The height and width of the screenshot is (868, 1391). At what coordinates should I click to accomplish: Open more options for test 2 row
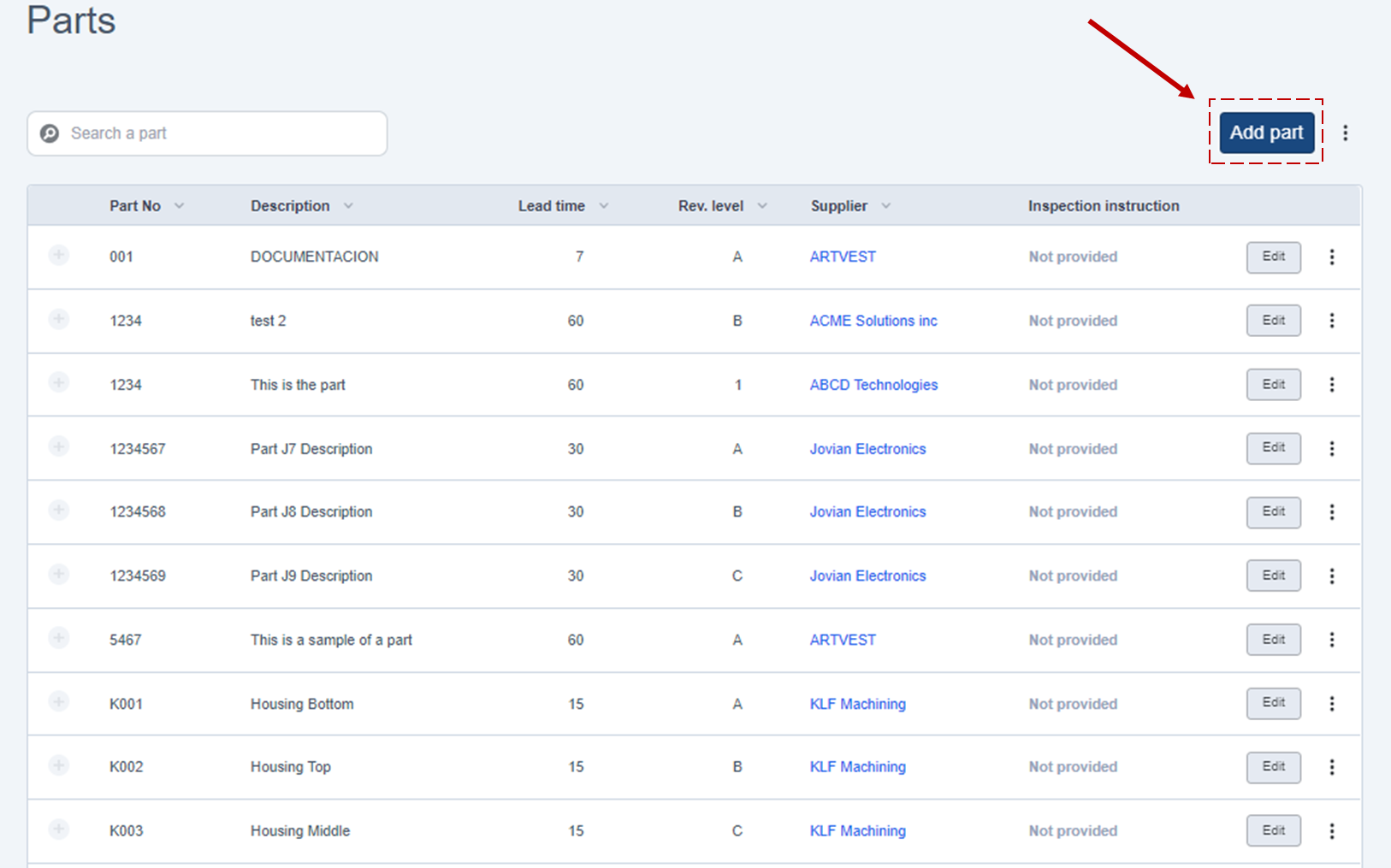tap(1332, 321)
